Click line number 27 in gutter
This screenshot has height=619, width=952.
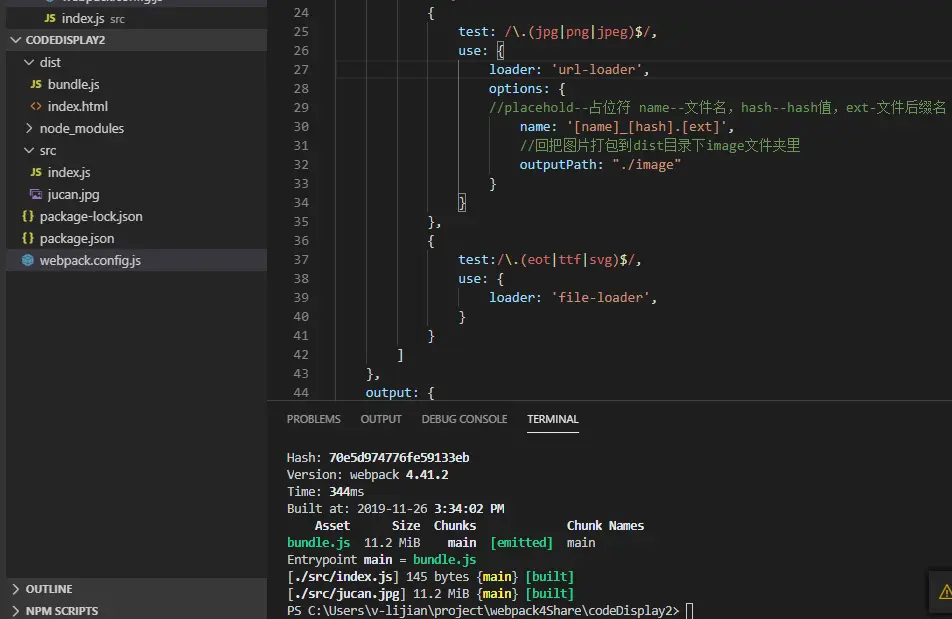pyautogui.click(x=301, y=70)
